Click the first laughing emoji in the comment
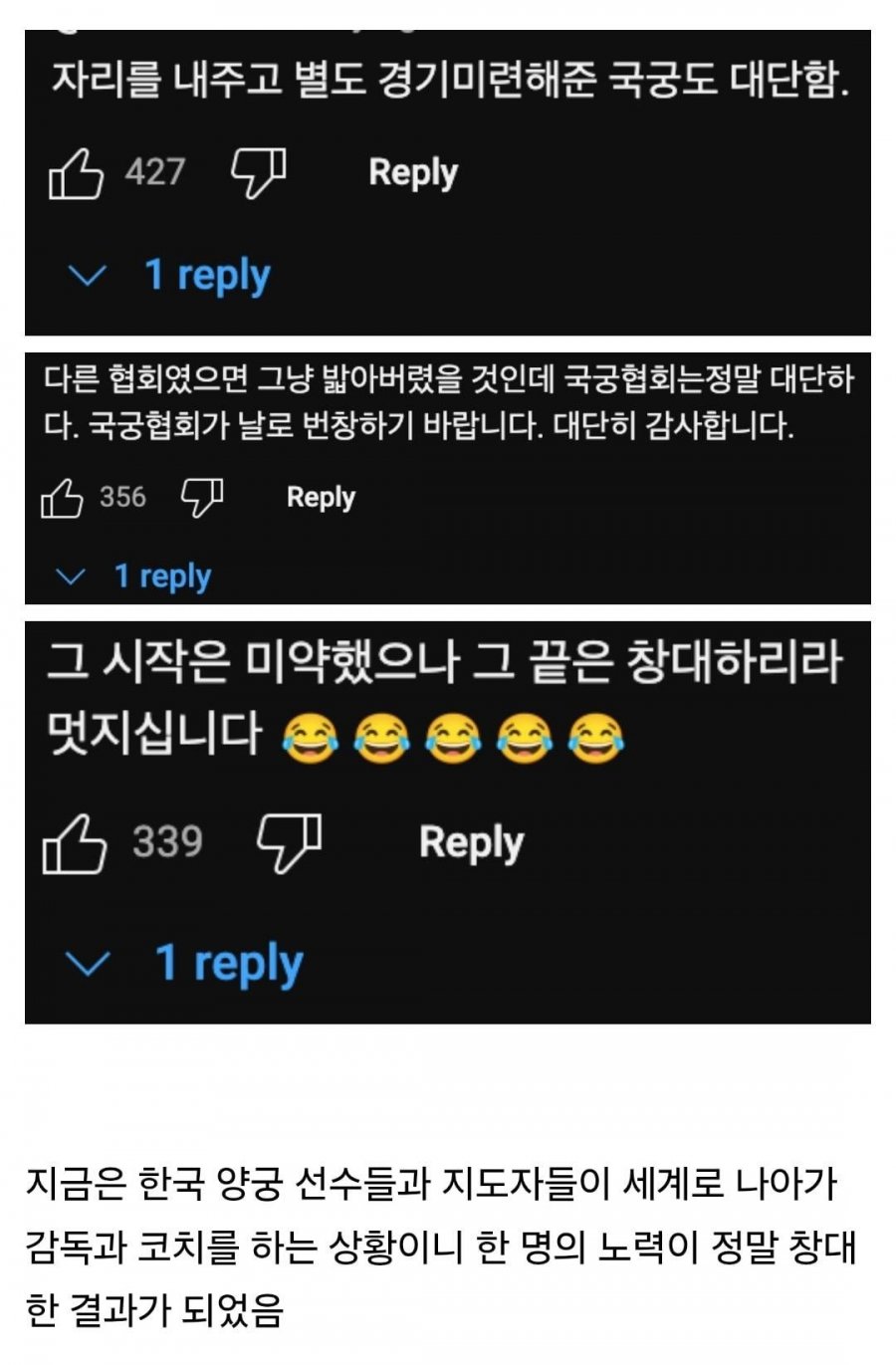 [x=310, y=740]
